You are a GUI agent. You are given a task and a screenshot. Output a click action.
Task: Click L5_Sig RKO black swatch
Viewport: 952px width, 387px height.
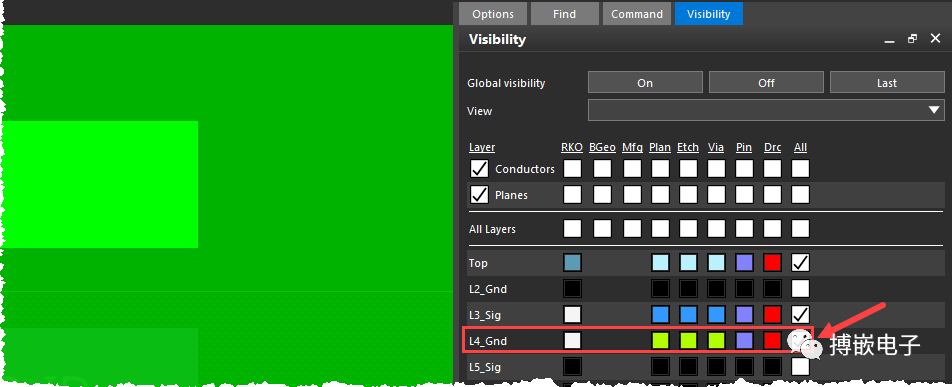click(573, 366)
